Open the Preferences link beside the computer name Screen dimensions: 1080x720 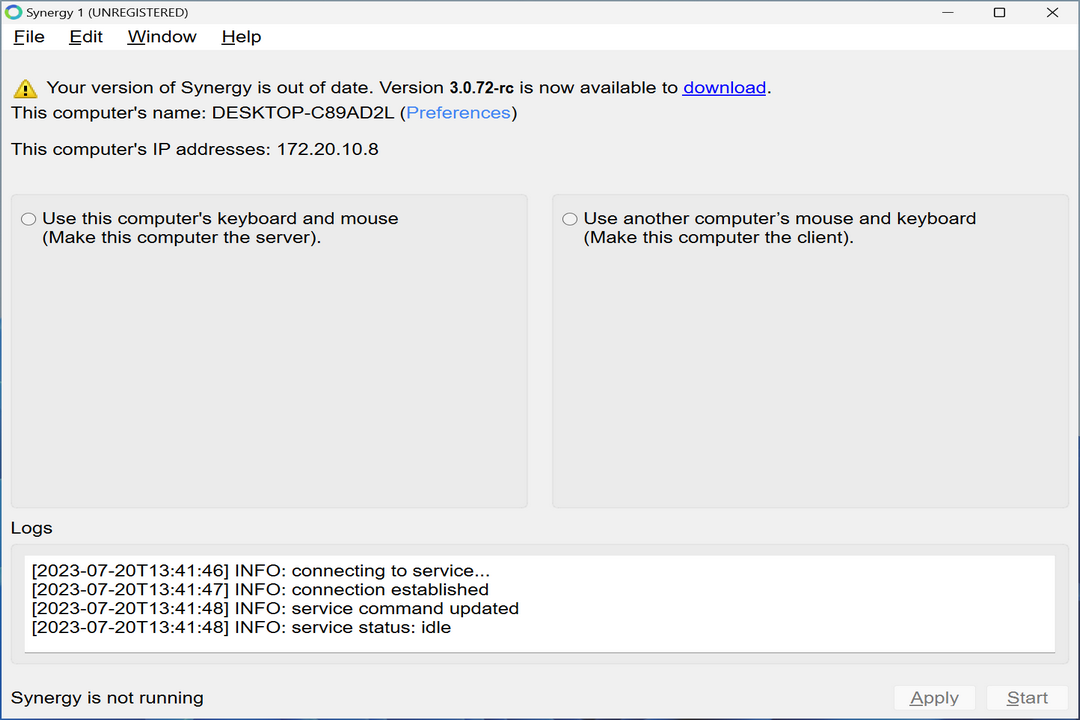pos(458,113)
